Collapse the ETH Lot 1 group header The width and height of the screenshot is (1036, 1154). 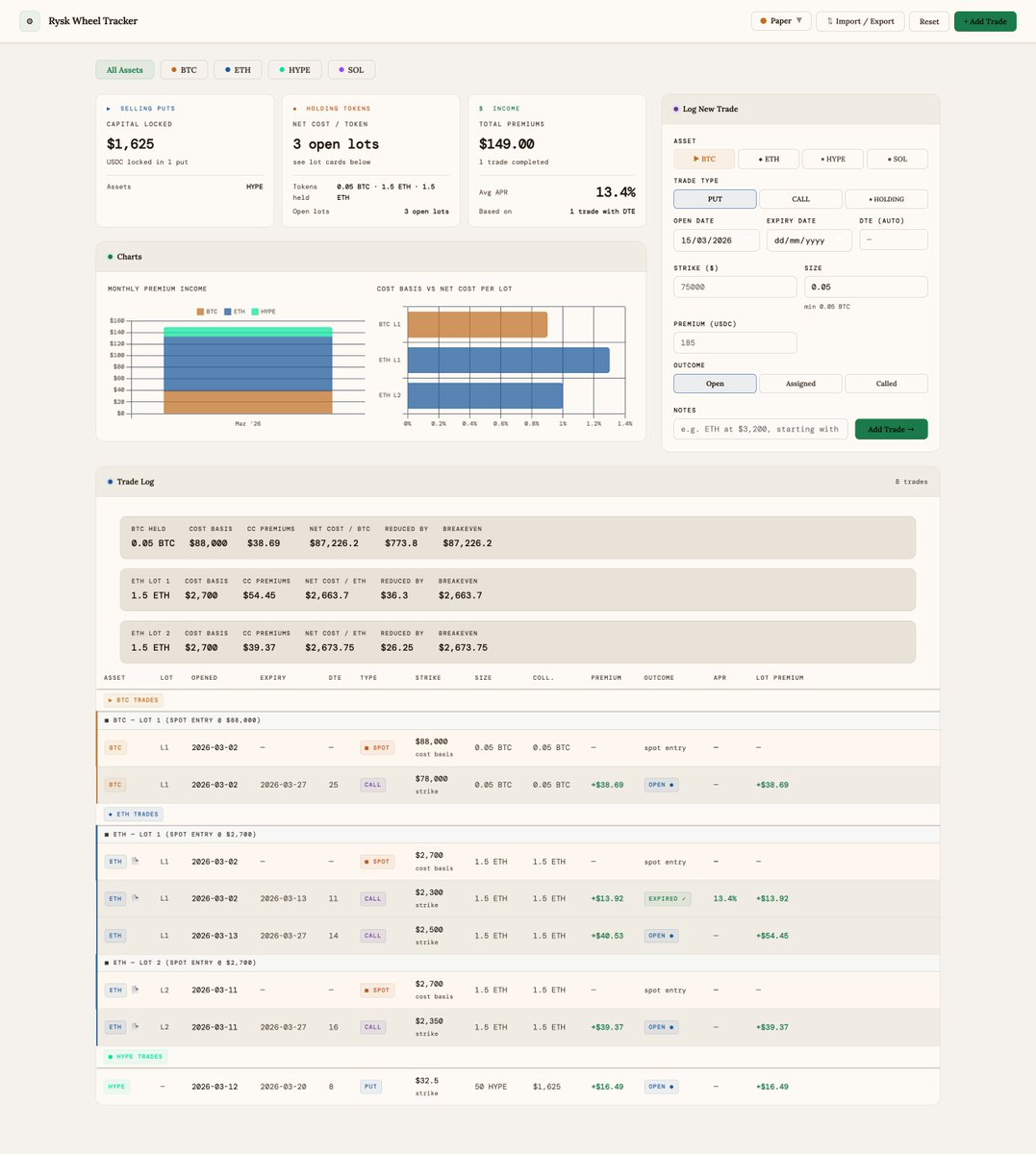click(x=518, y=834)
